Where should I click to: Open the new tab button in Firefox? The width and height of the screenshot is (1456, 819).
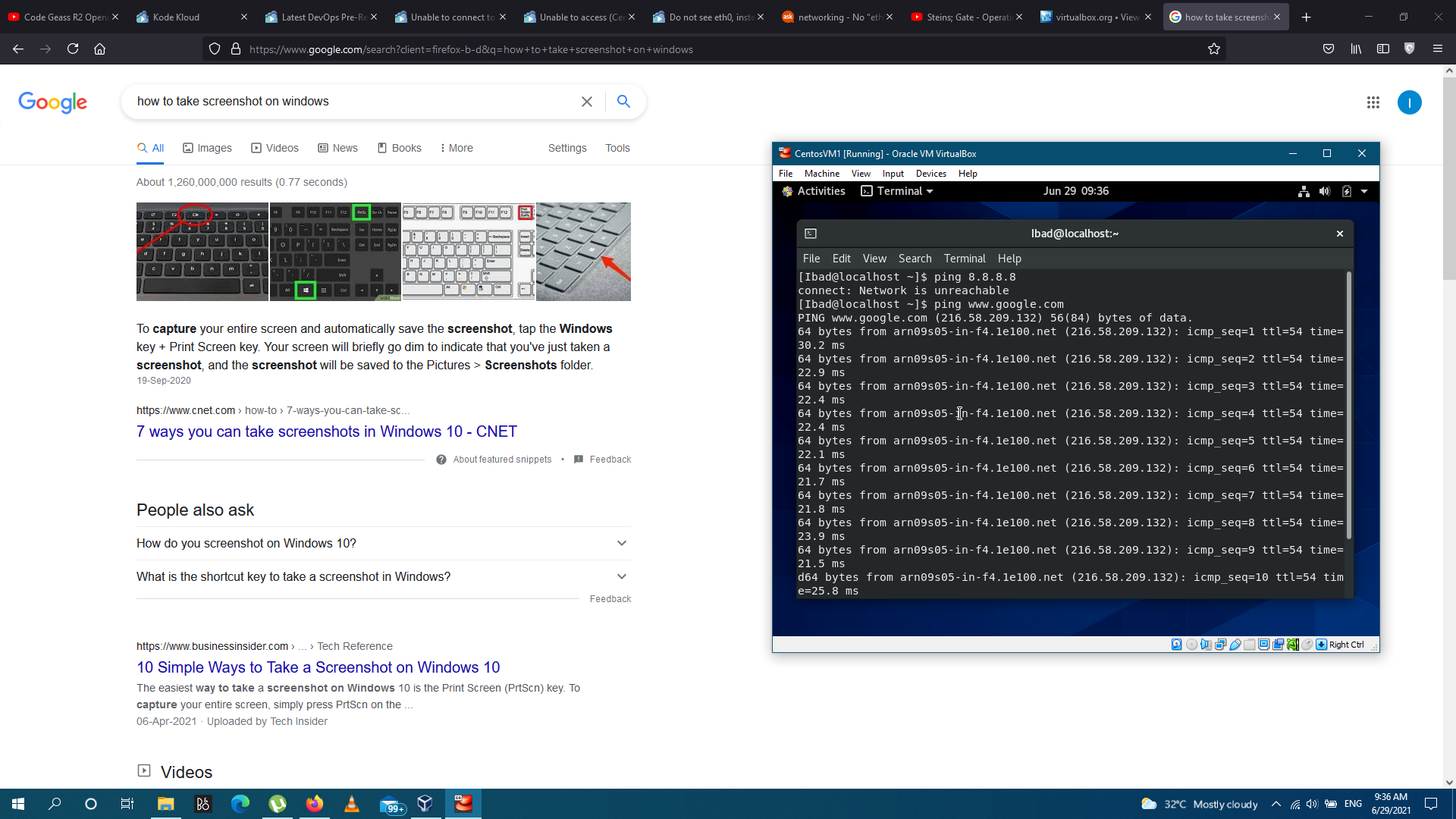pos(1306,17)
